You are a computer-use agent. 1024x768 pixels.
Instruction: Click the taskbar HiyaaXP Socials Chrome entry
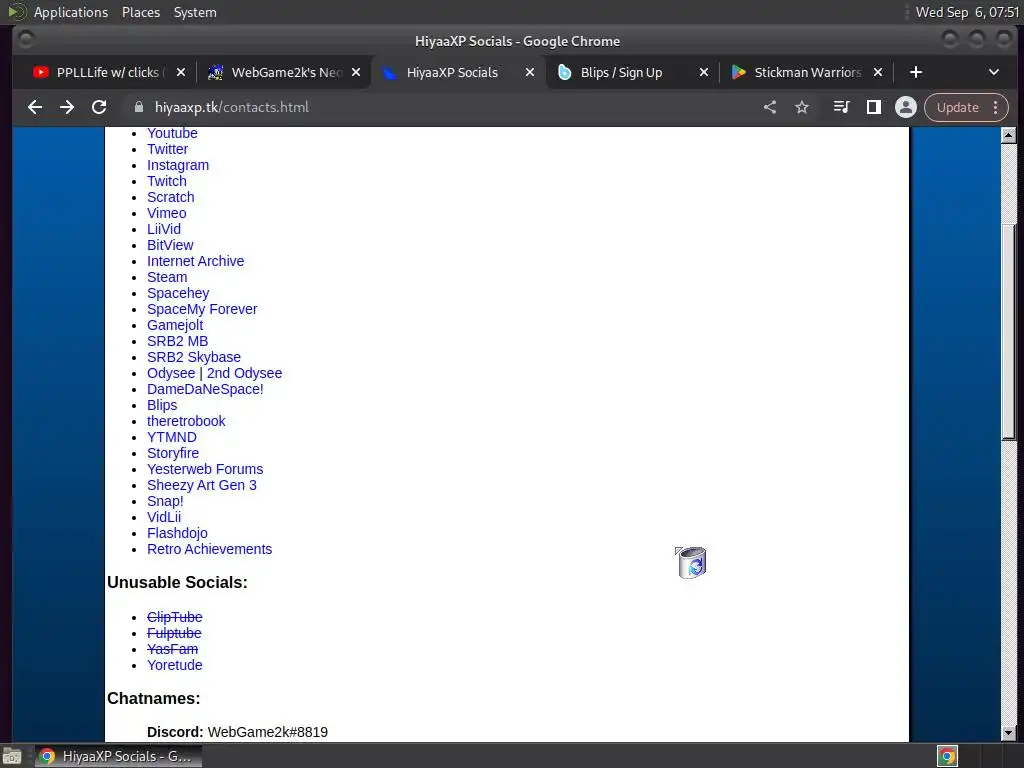[118, 756]
